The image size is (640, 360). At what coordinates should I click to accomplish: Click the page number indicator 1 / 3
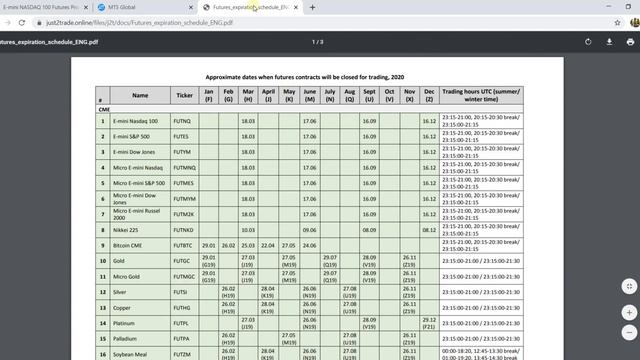pyautogui.click(x=318, y=42)
